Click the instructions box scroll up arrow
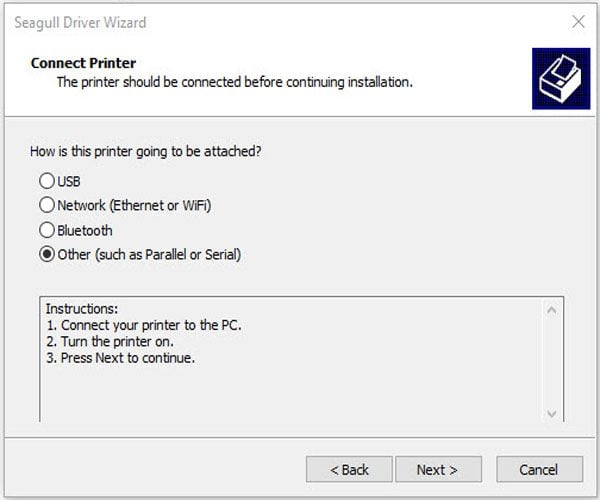 pos(552,310)
